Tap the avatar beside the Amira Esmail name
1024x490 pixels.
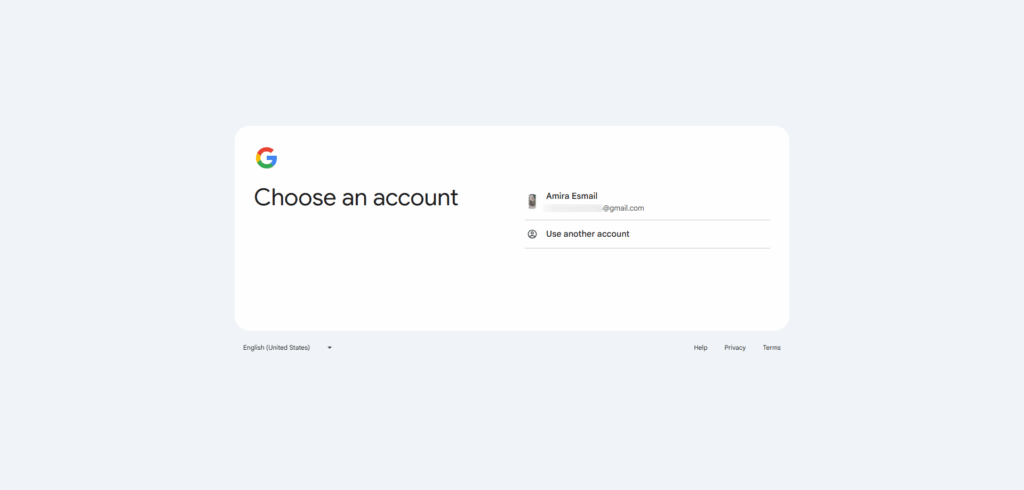click(x=532, y=201)
